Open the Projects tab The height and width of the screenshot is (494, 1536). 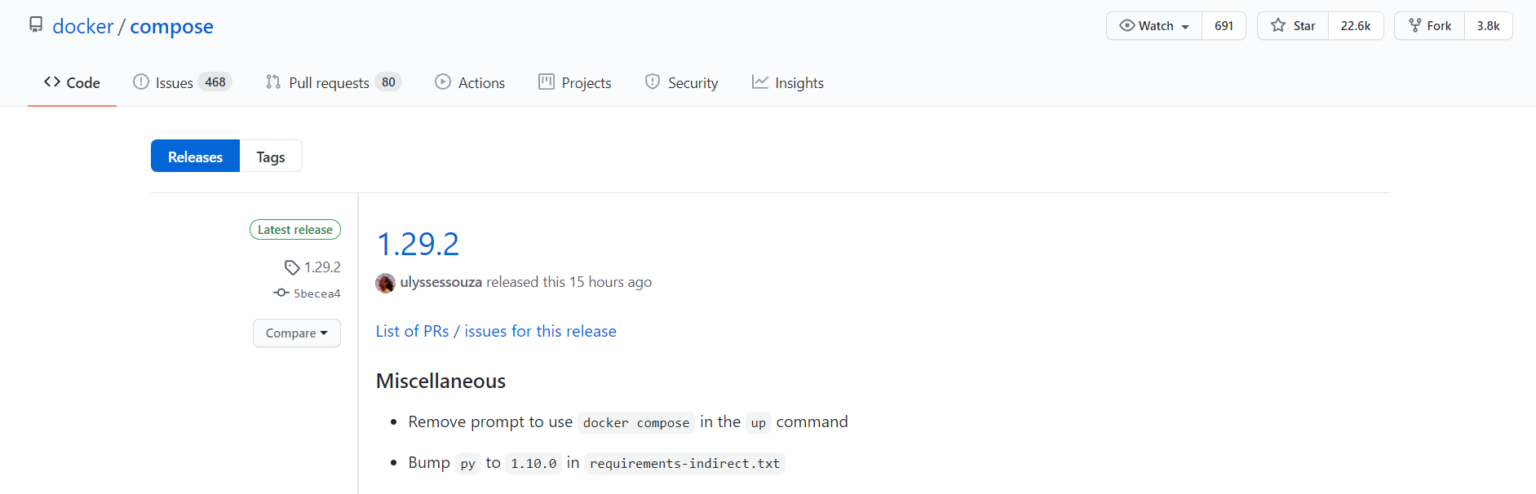point(575,83)
